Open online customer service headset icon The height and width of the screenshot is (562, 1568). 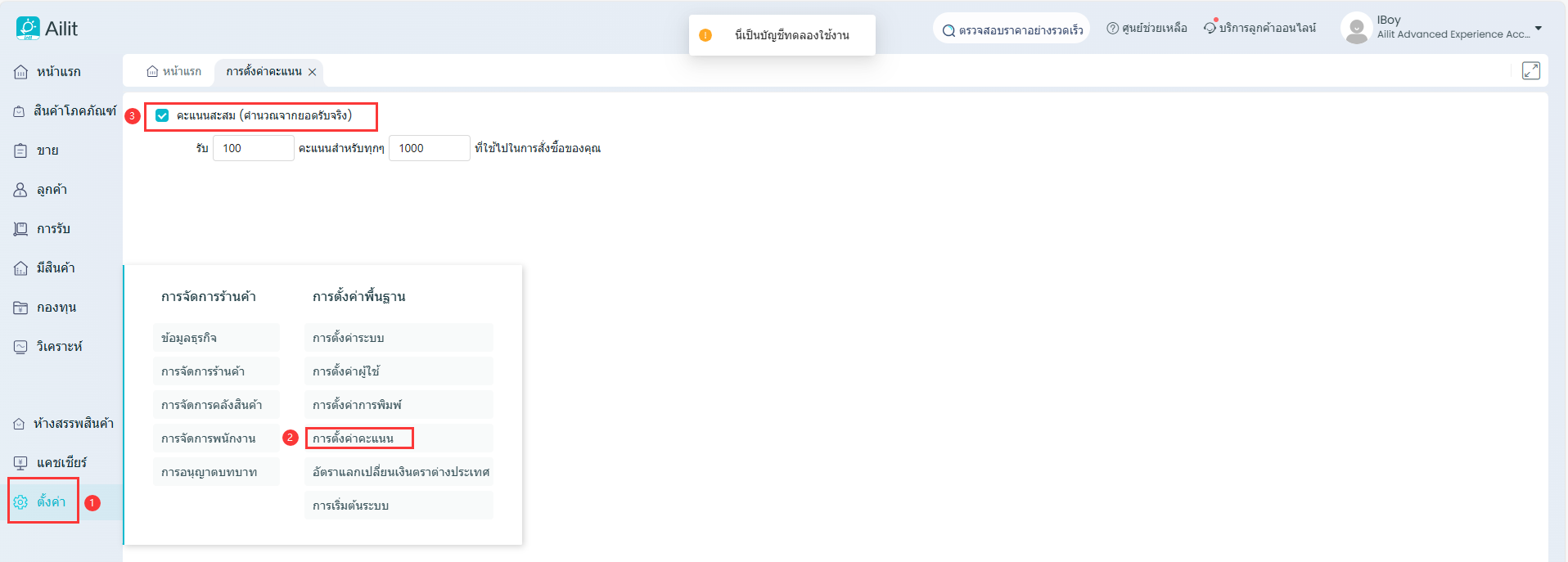pyautogui.click(x=1210, y=29)
